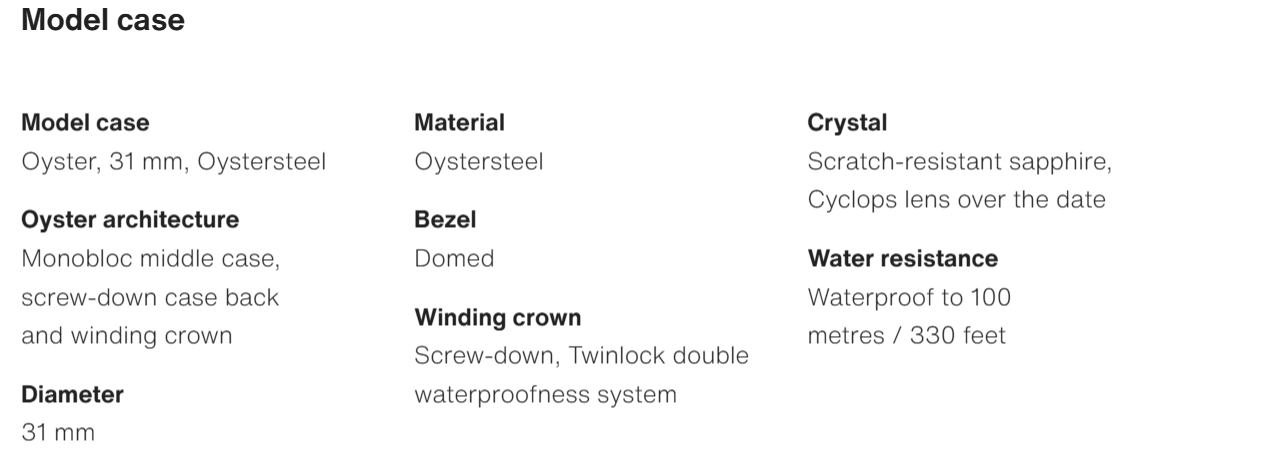Select the "Diameter" spec label
1262x462 pixels.
(x=72, y=394)
